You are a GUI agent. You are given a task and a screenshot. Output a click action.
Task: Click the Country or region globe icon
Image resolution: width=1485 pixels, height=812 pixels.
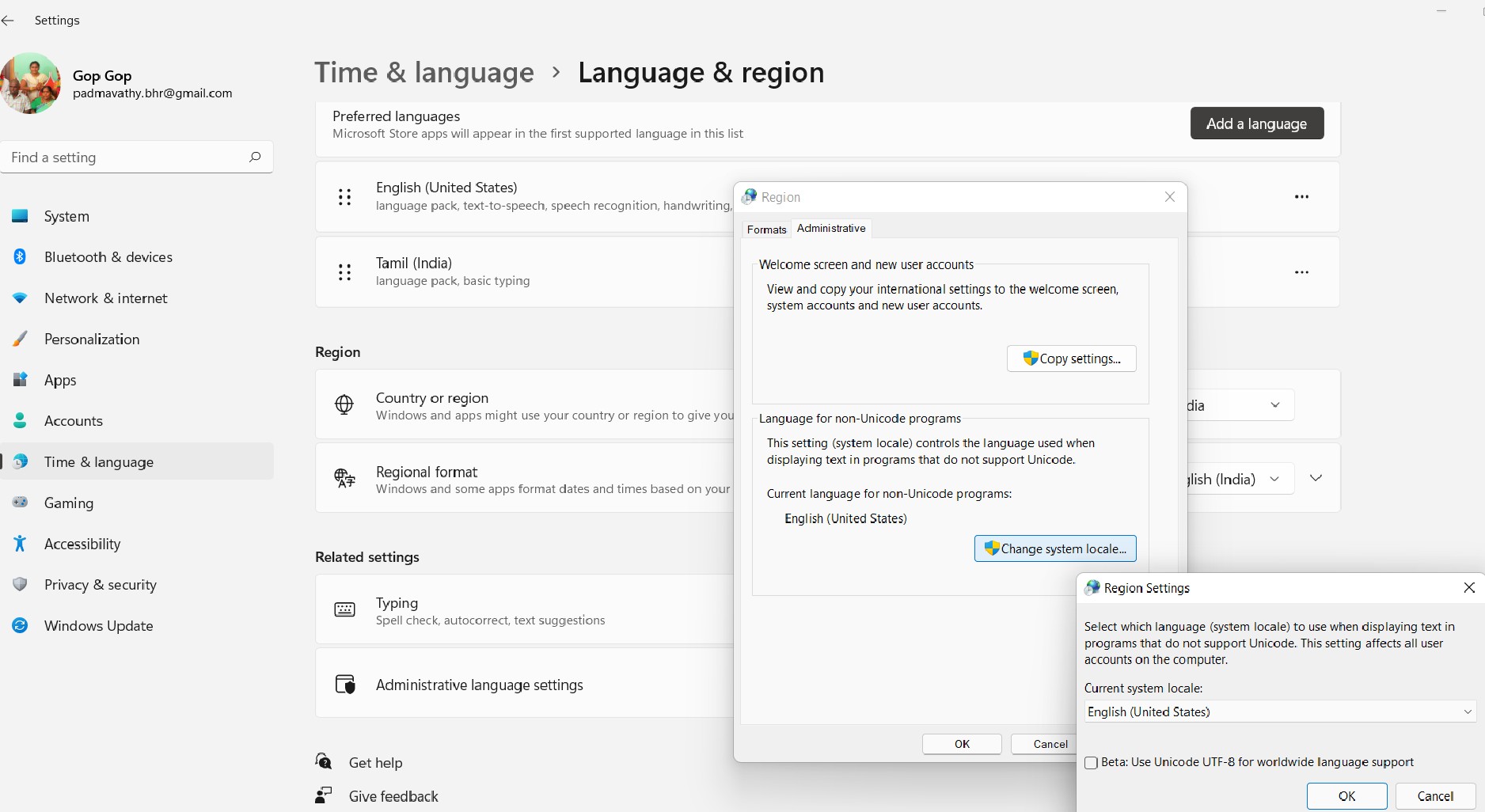coord(344,405)
